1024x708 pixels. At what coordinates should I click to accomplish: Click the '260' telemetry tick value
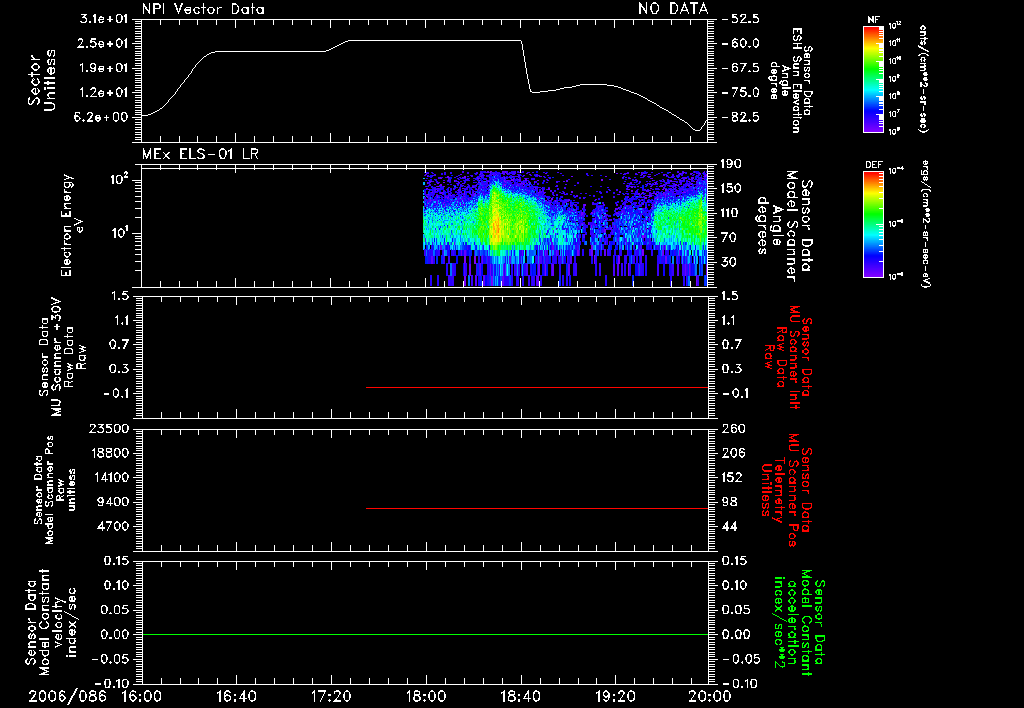(x=733, y=428)
